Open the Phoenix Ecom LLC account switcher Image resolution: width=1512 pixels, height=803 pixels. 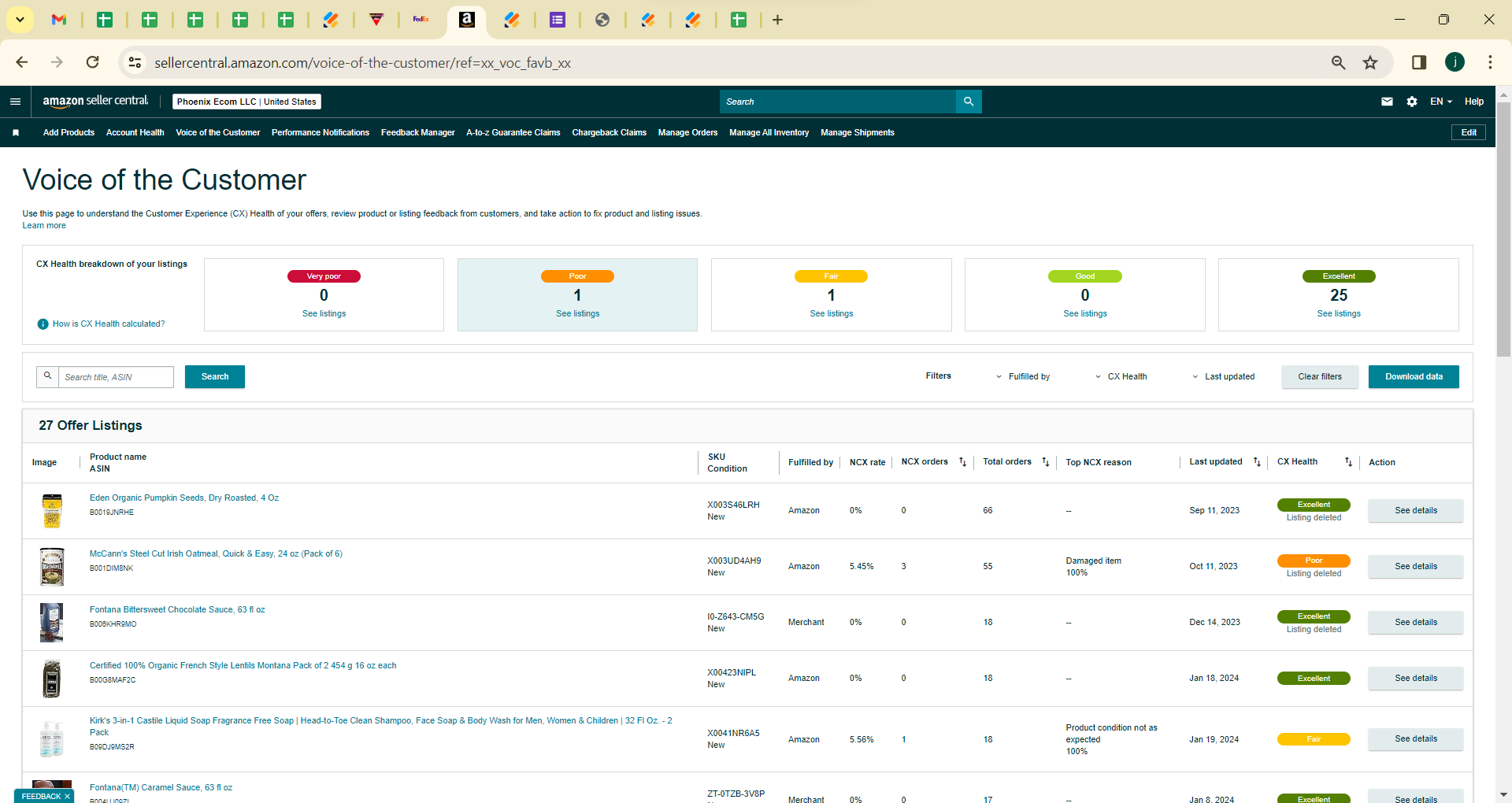click(x=246, y=102)
